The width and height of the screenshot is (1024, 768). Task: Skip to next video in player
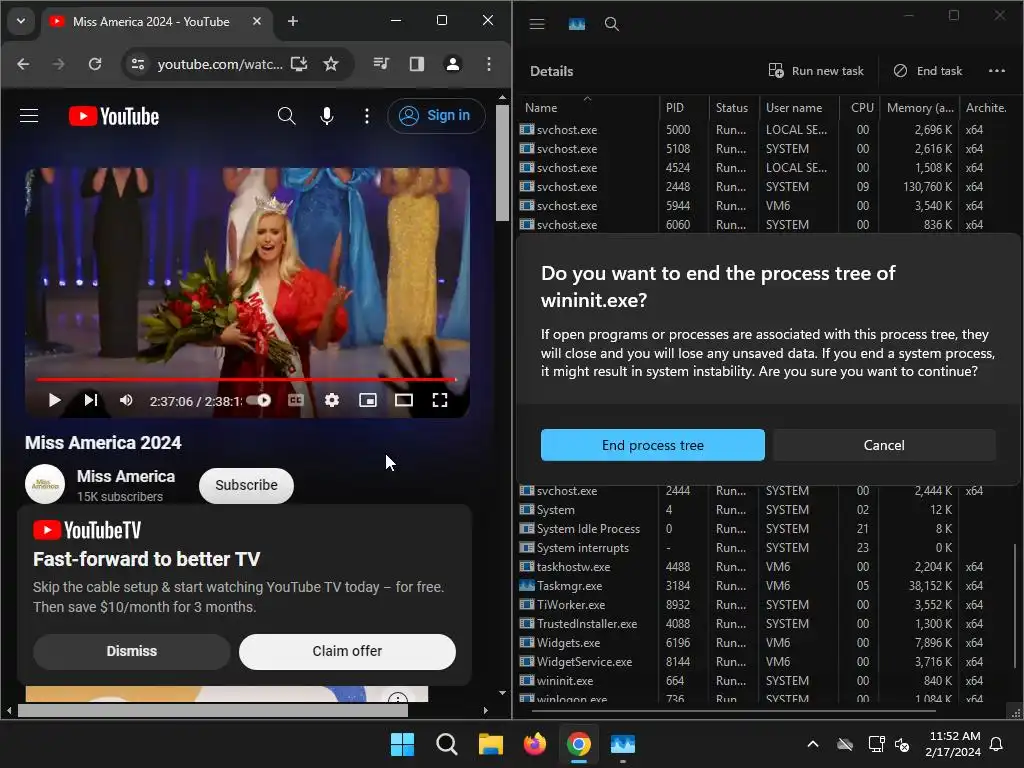coord(91,400)
